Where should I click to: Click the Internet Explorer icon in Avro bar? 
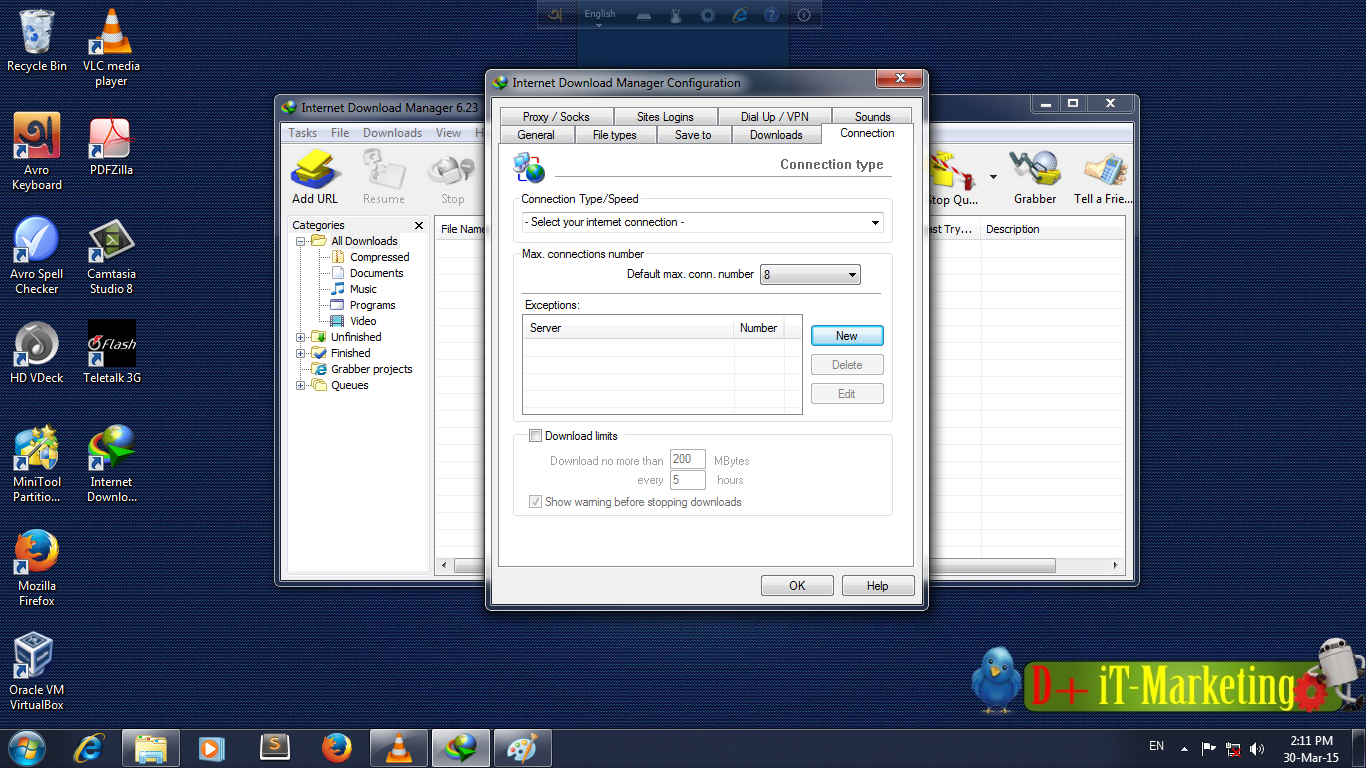pyautogui.click(x=740, y=14)
